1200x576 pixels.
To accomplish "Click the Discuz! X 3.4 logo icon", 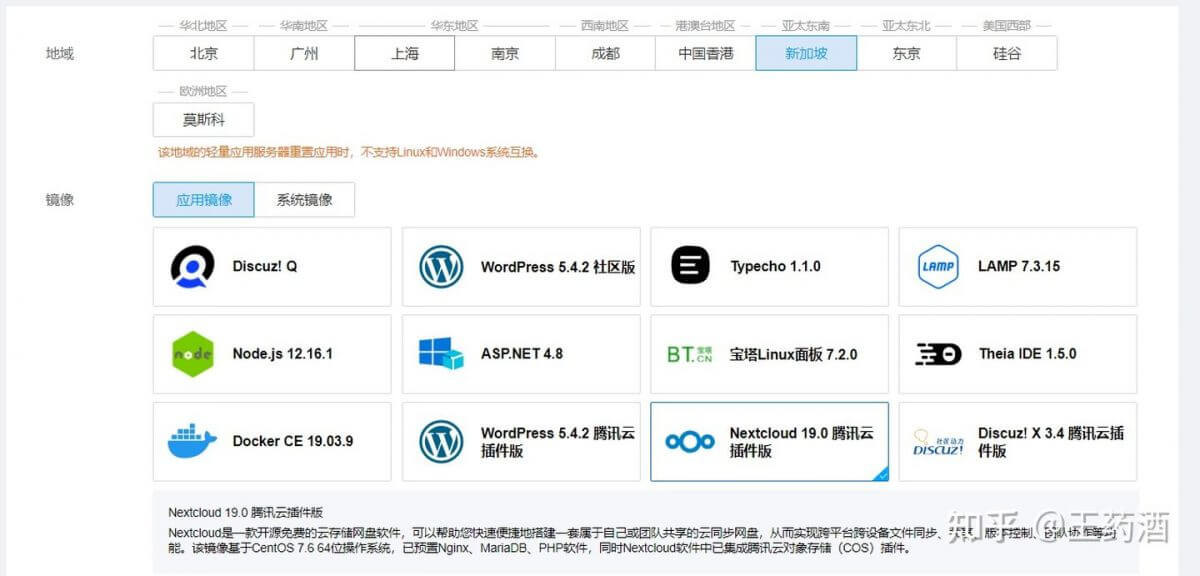I will (938, 442).
